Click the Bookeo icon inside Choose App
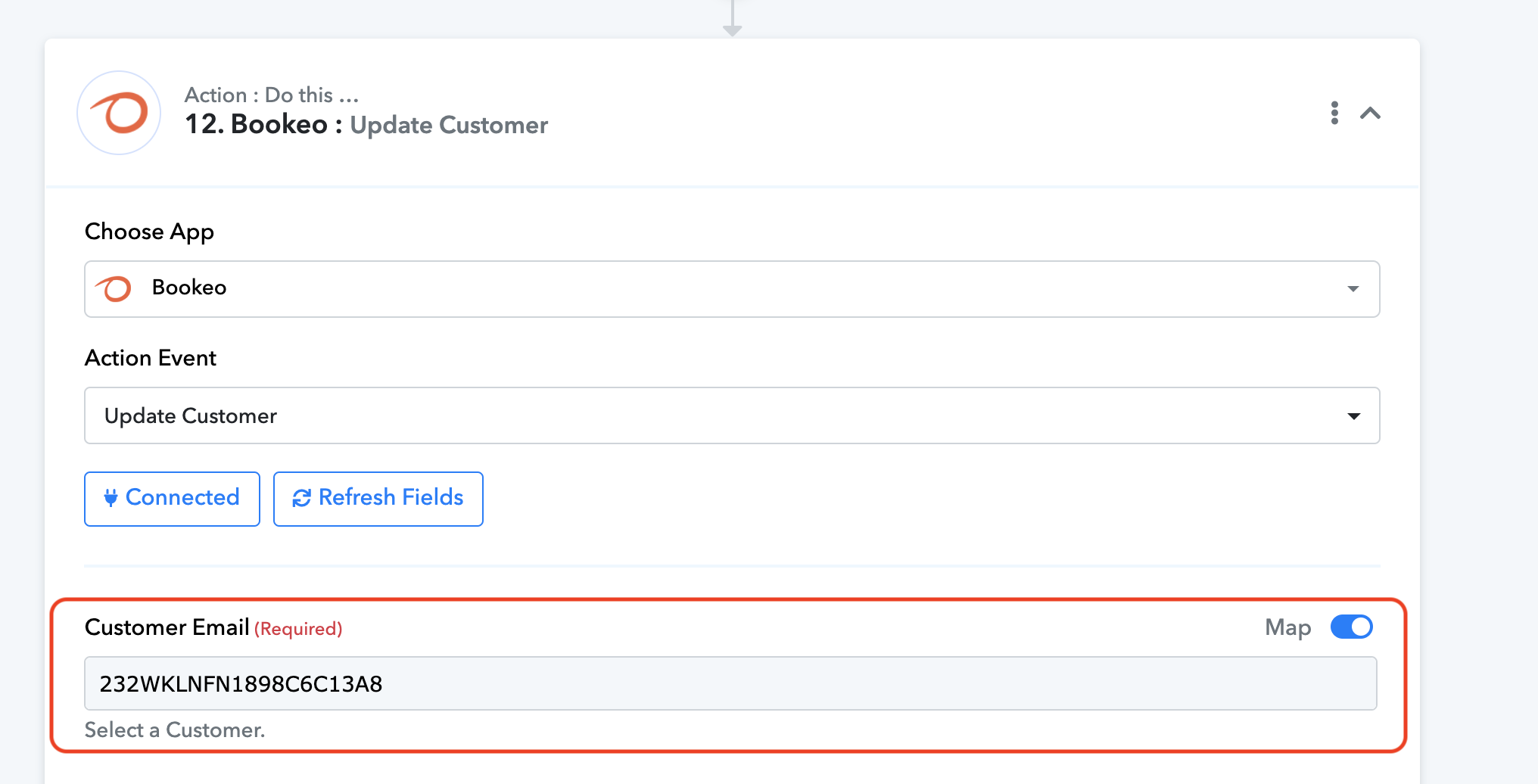The height and width of the screenshot is (784, 1538). coord(114,288)
